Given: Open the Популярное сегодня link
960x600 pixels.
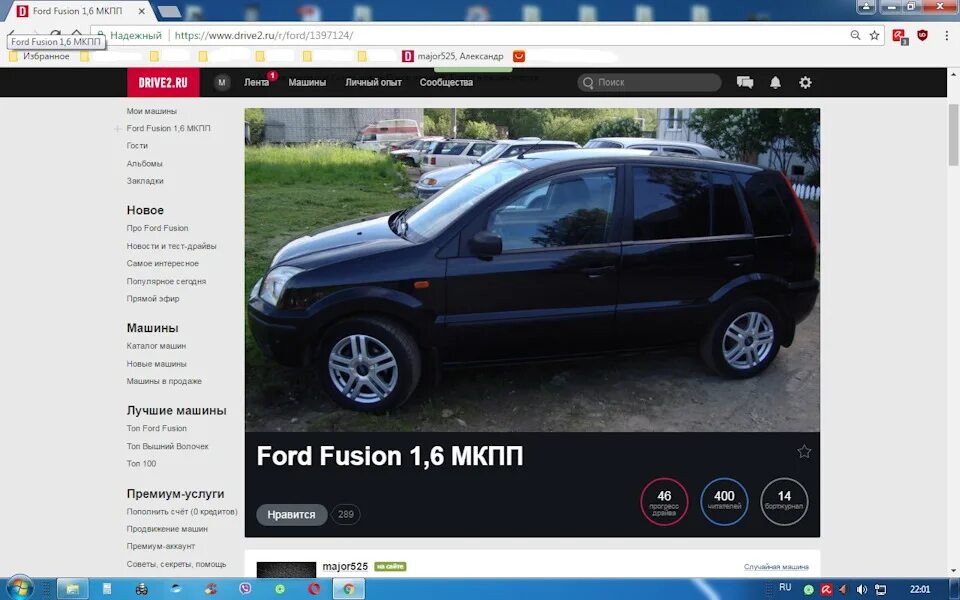Looking at the screenshot, I should click(x=166, y=282).
